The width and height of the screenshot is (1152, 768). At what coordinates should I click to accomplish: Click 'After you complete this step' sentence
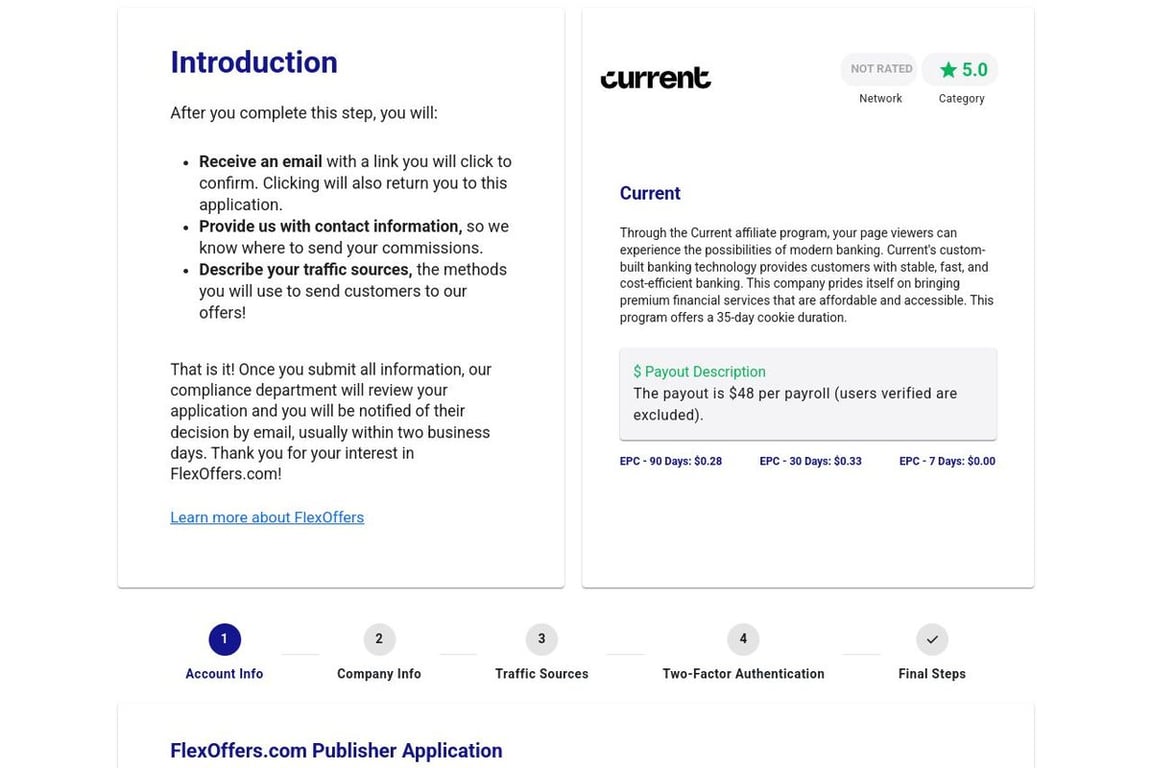(x=304, y=113)
